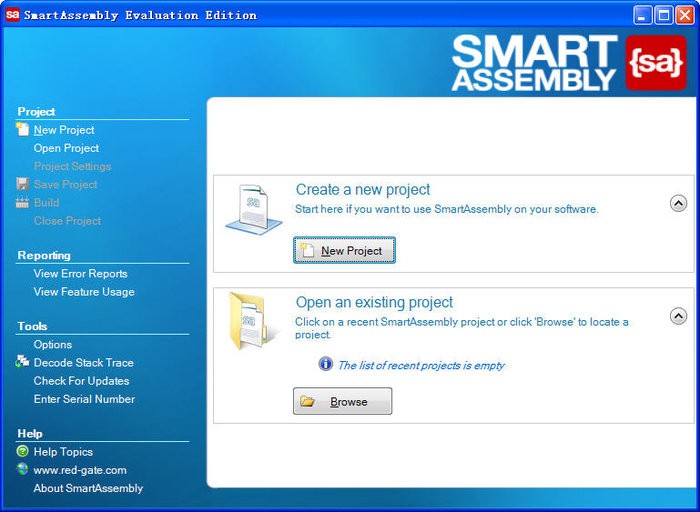Collapse the Create a new project section
Screen dimensions: 700x512
pyautogui.click(x=677, y=203)
